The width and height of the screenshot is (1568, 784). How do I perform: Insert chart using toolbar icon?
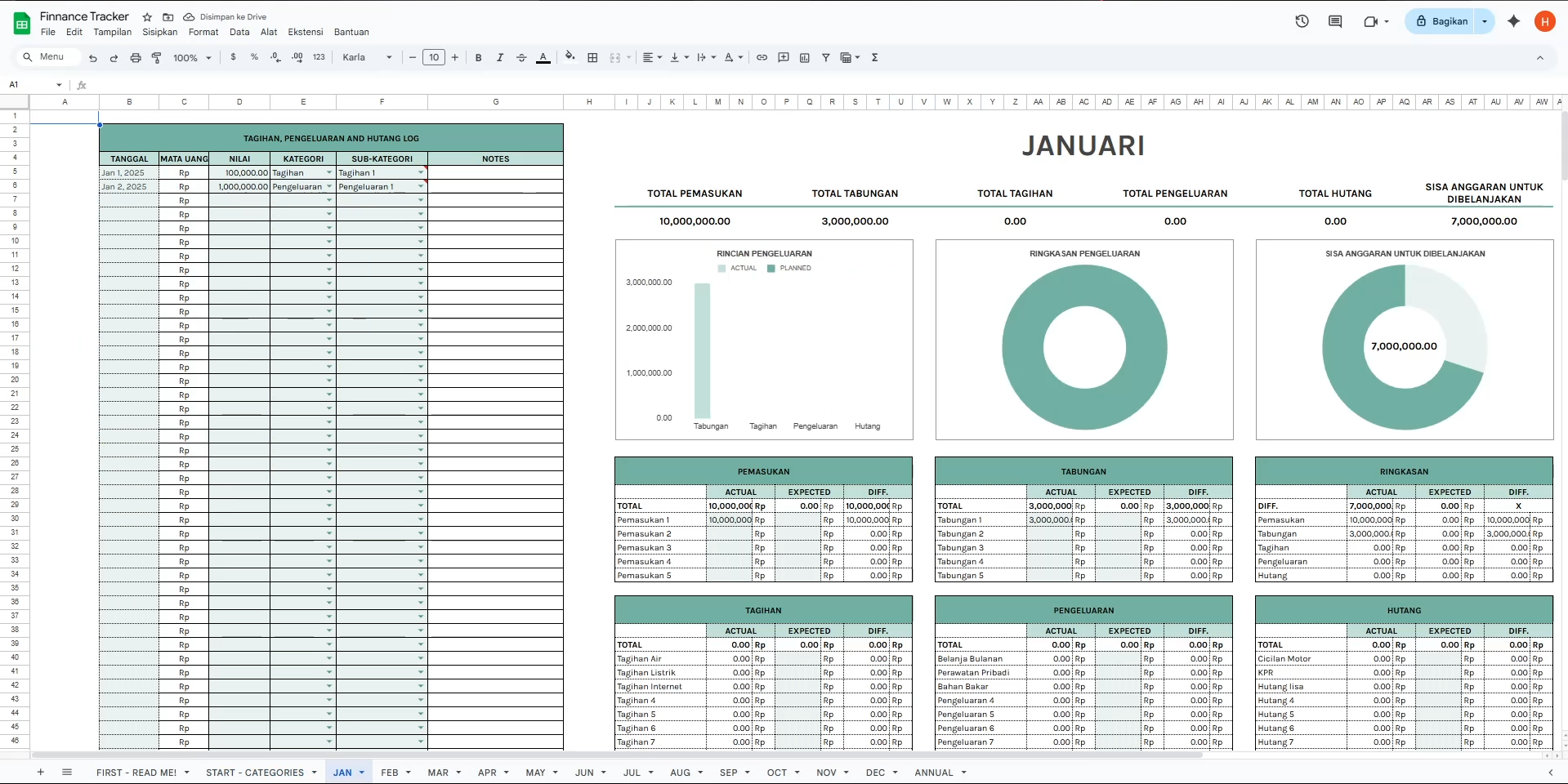pyautogui.click(x=805, y=58)
